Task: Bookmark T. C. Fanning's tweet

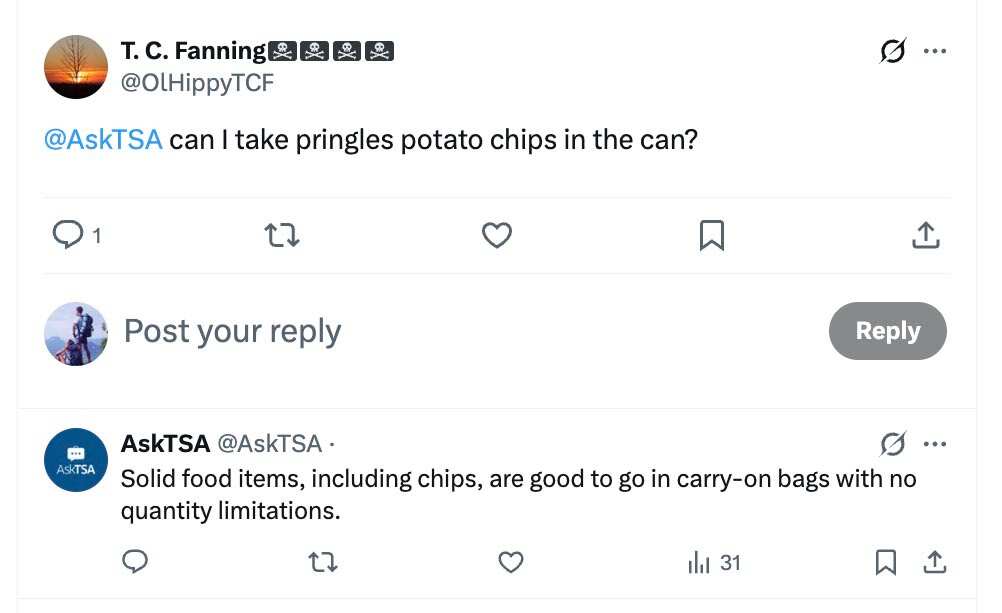Action: (x=711, y=235)
